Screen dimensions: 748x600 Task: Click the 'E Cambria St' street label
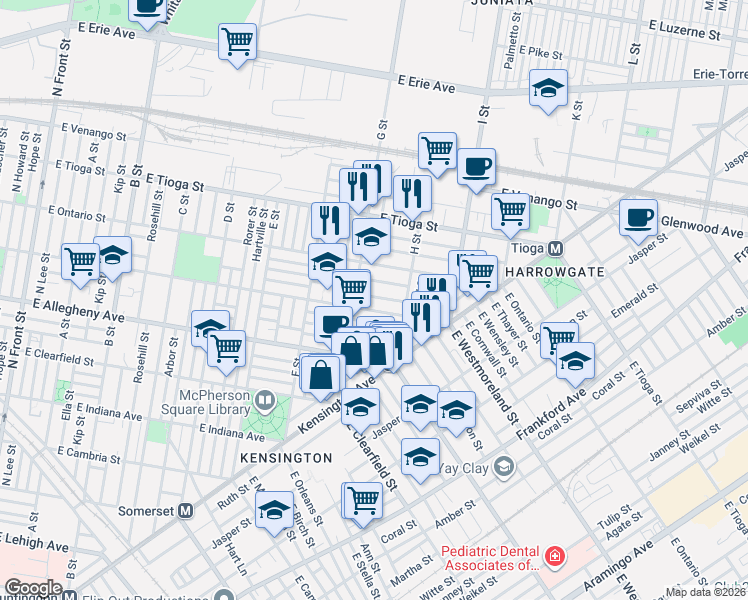tap(89, 455)
